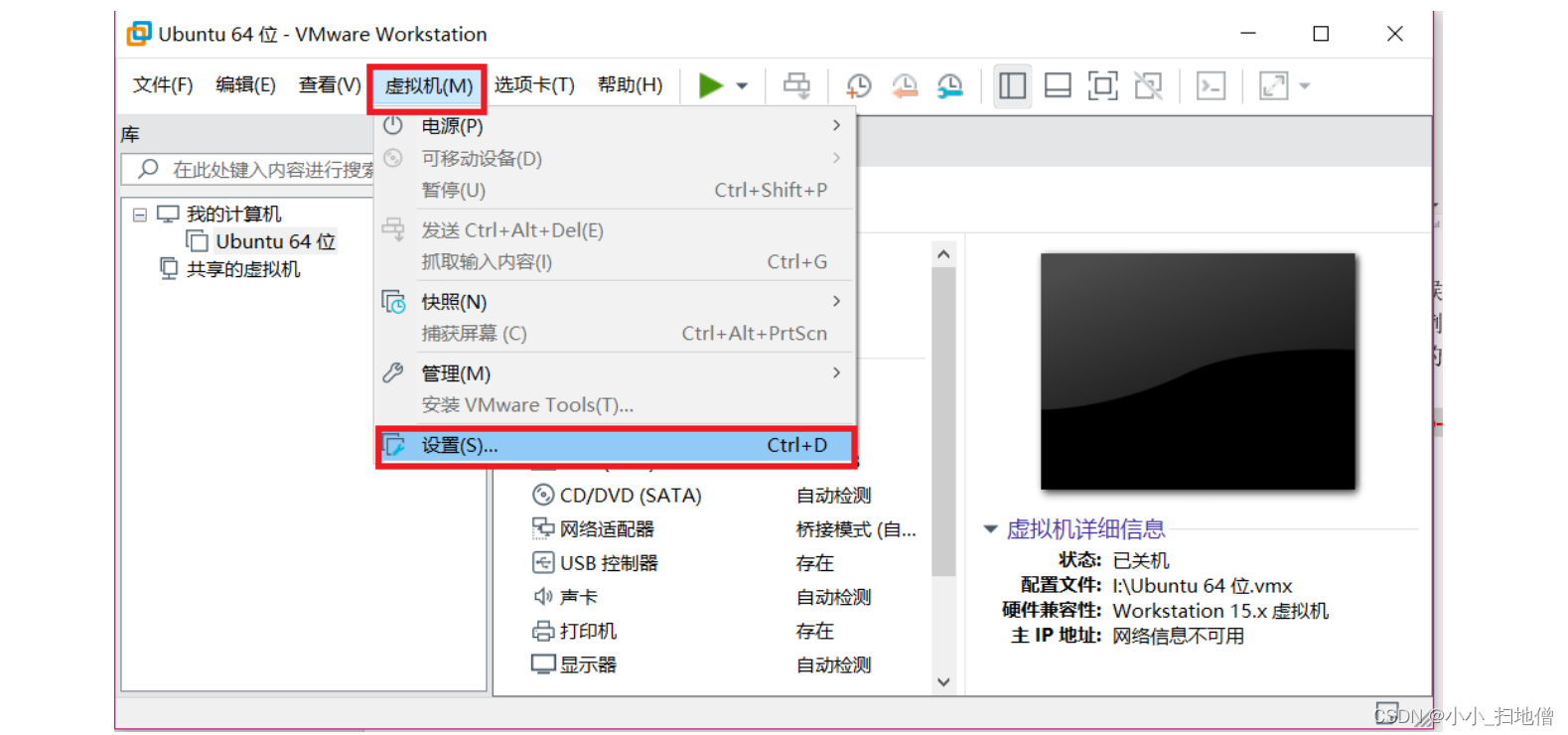Click the CD/DVD (SATA) disc icon
Screen dimensions: 1568x735
(543, 495)
